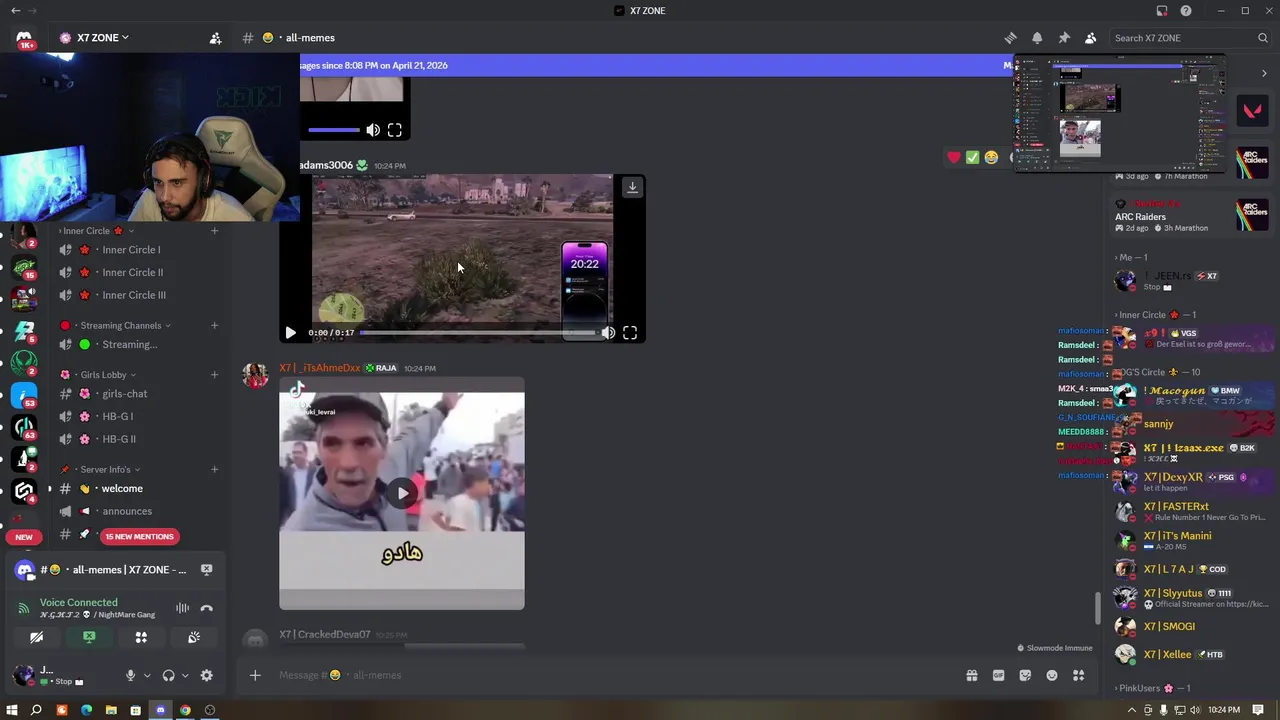The image size is (1280, 720).
Task: Play the adams3006 GTA video
Action: 290,333
